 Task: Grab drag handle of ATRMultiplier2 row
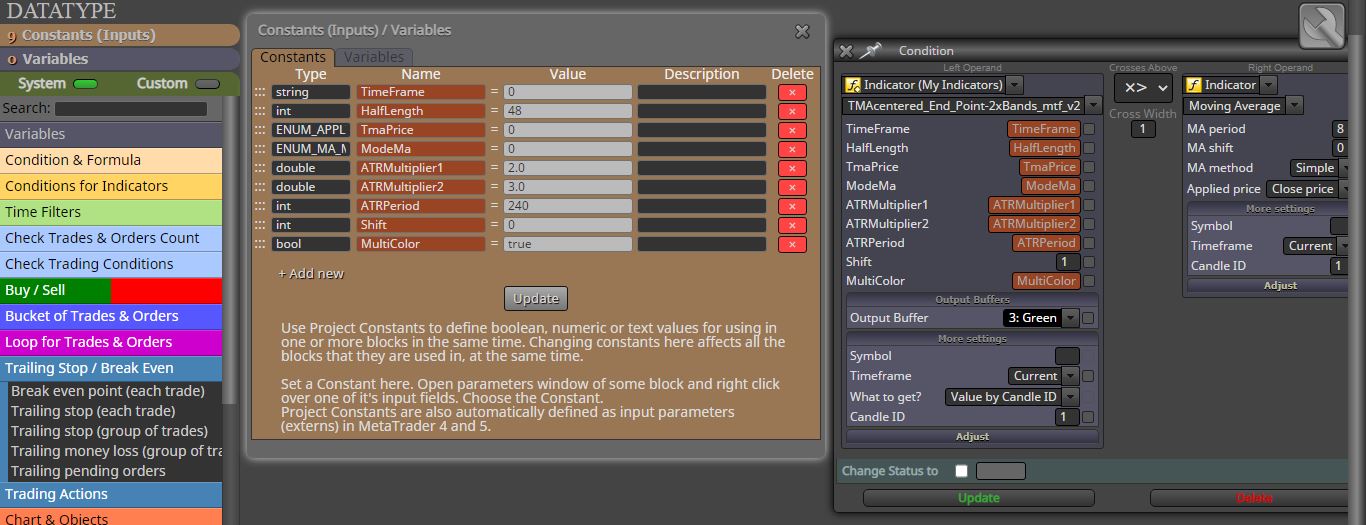pos(260,187)
